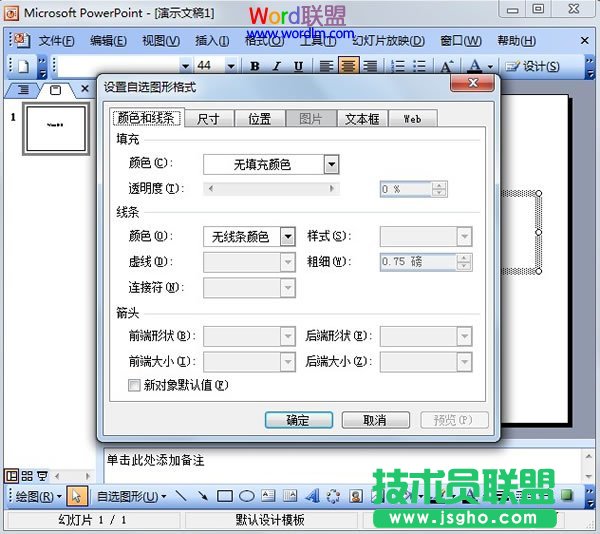Image resolution: width=600 pixels, height=534 pixels.
Task: Open the 视图(V) menu
Action: click(x=161, y=41)
